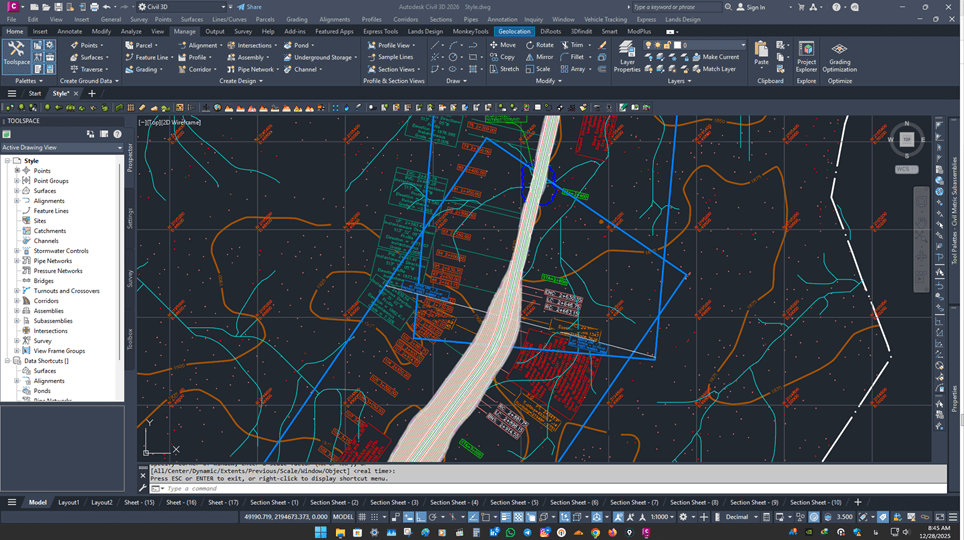The image size is (964, 540).
Task: Click the Toolspace palette button
Action: tap(17, 56)
